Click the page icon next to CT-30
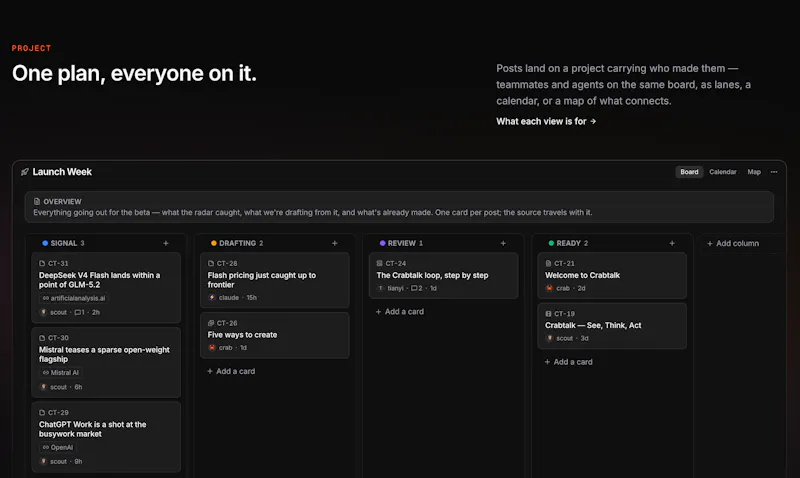Viewport: 800px width, 478px height. pos(42,338)
